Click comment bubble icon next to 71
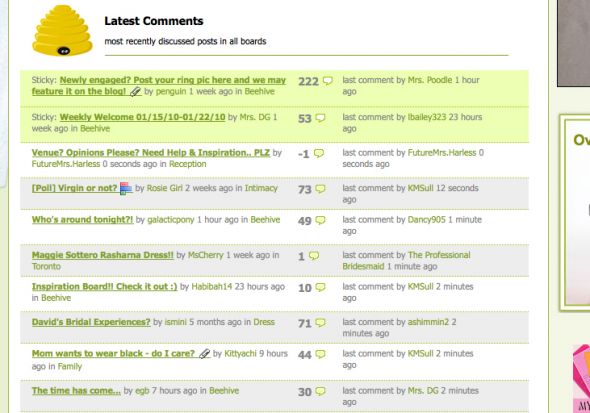This screenshot has height=413, width=590. [x=320, y=322]
